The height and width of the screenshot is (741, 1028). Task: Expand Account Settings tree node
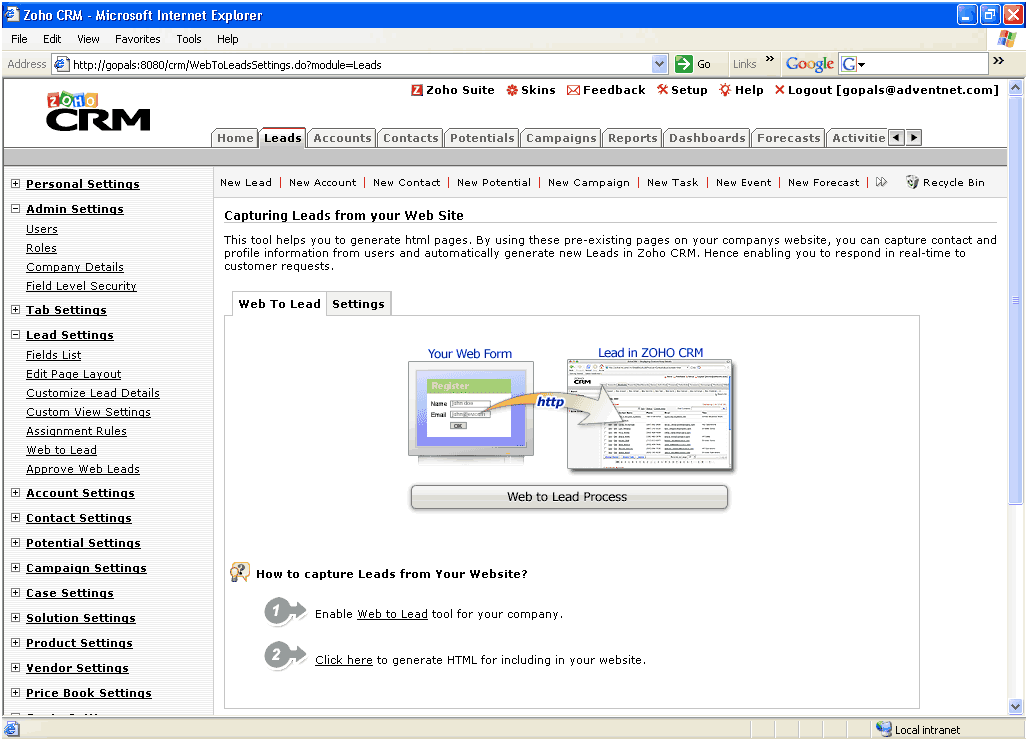pos(15,492)
